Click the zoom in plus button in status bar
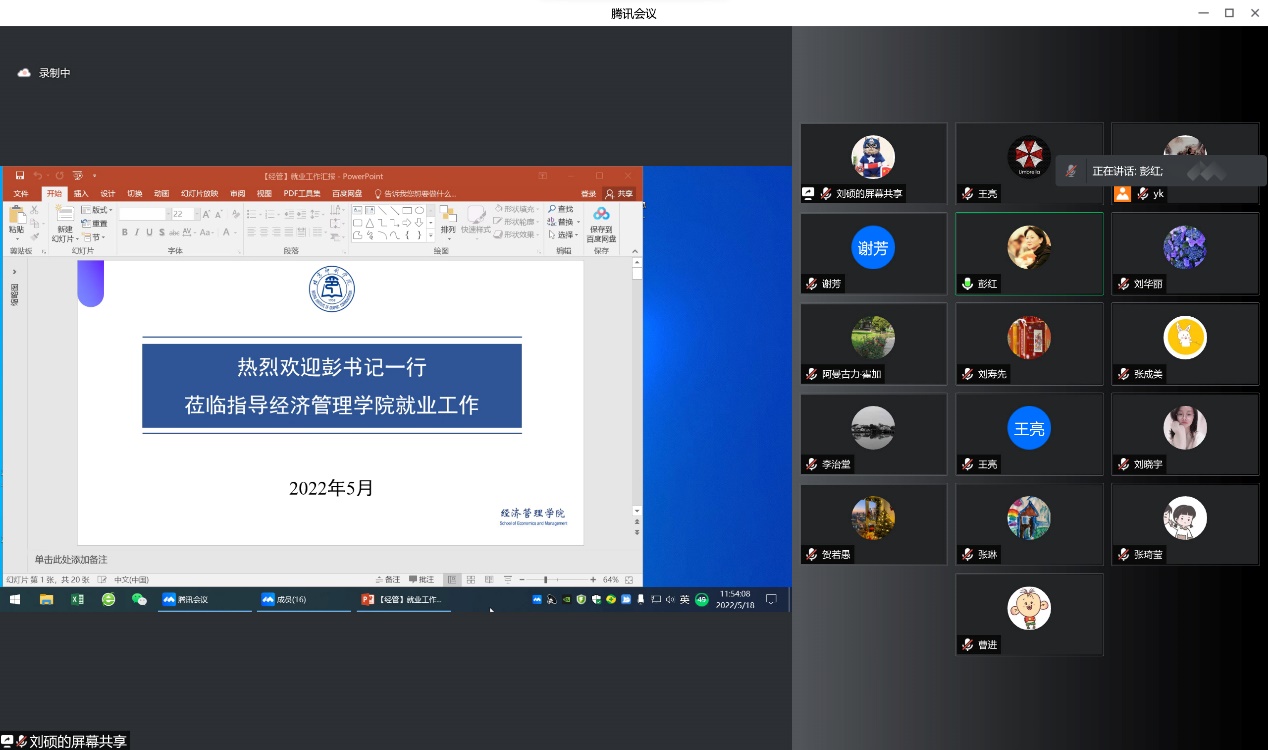 click(x=595, y=579)
